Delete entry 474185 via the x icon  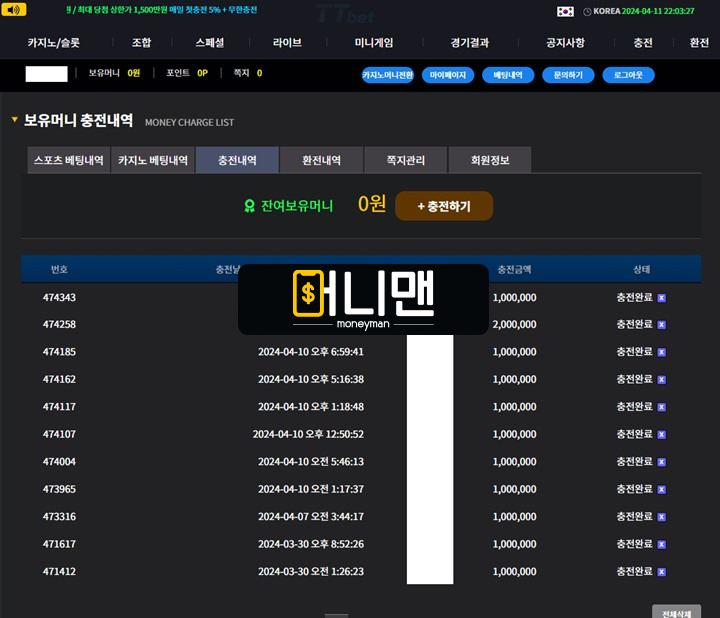click(x=661, y=352)
